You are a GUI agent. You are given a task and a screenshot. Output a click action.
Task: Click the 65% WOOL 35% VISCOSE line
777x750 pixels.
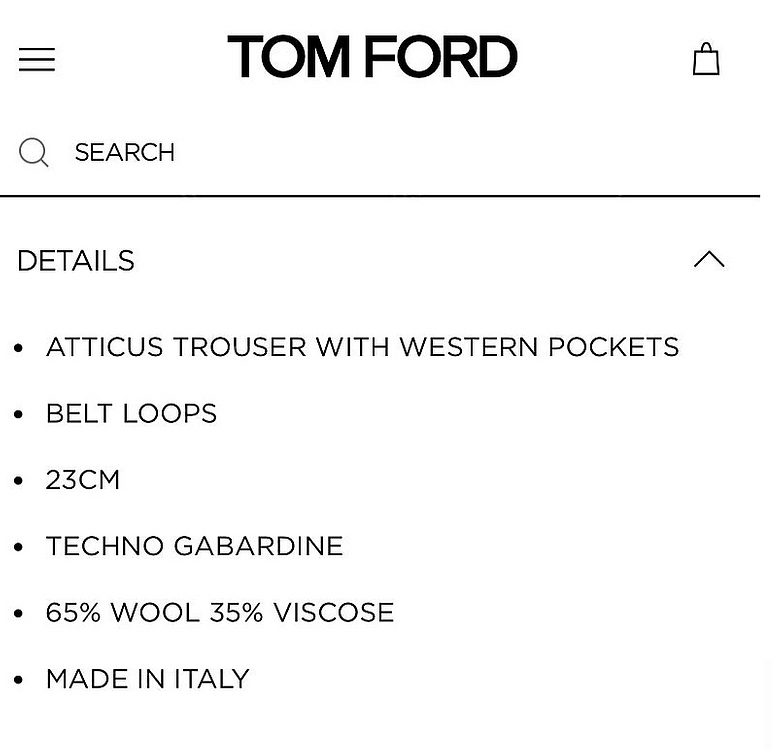click(220, 612)
